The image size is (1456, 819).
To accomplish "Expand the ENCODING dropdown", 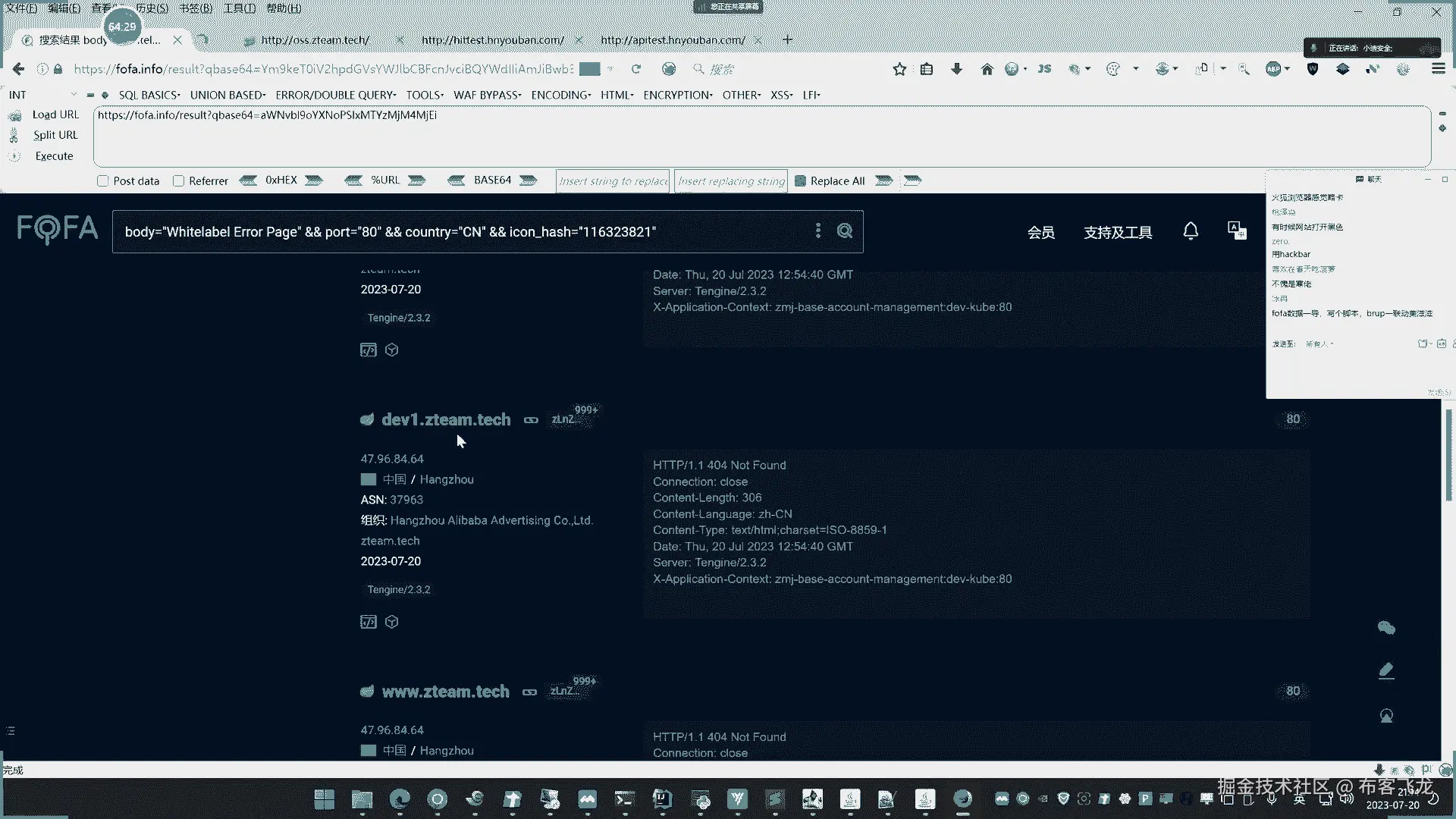I will [x=560, y=95].
